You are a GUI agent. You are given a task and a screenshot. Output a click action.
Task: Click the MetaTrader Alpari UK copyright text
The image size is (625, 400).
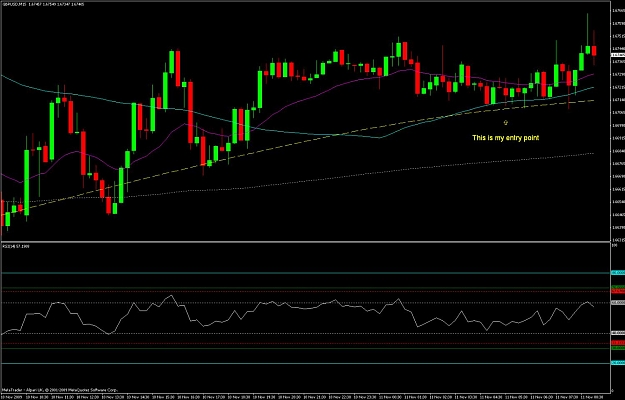tap(59, 390)
